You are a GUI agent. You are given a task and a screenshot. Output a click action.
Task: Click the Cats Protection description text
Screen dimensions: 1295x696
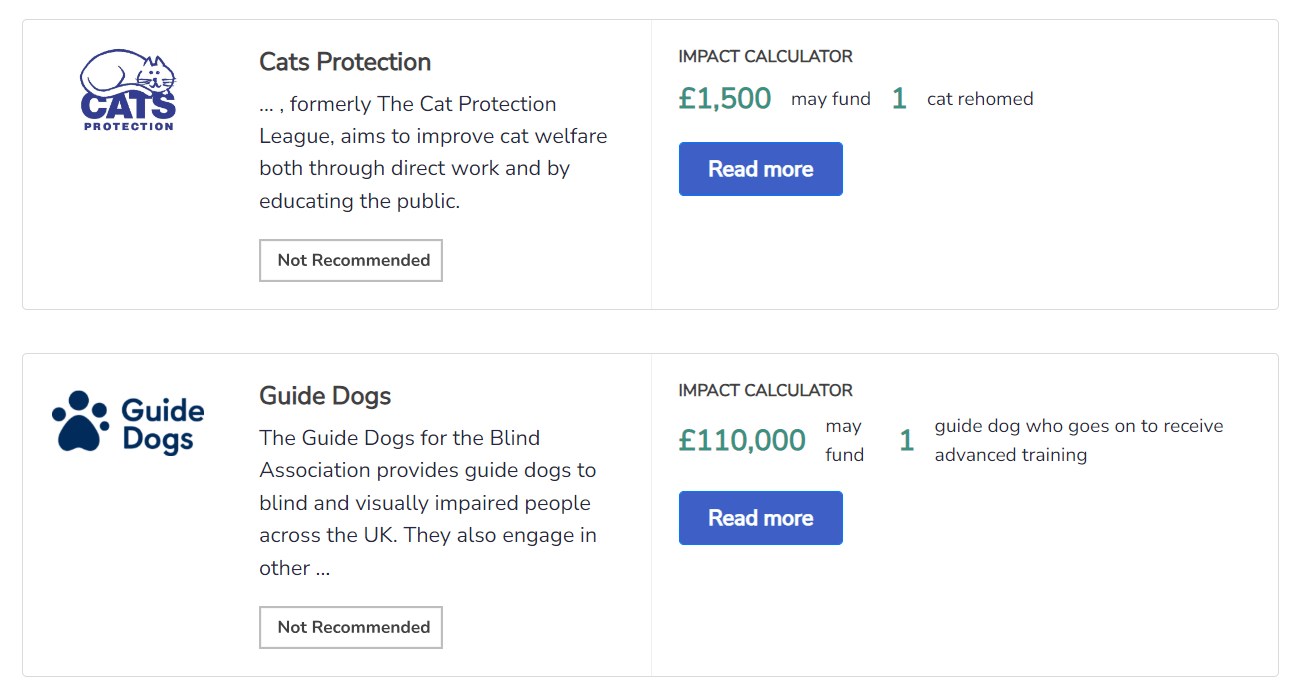[432, 152]
